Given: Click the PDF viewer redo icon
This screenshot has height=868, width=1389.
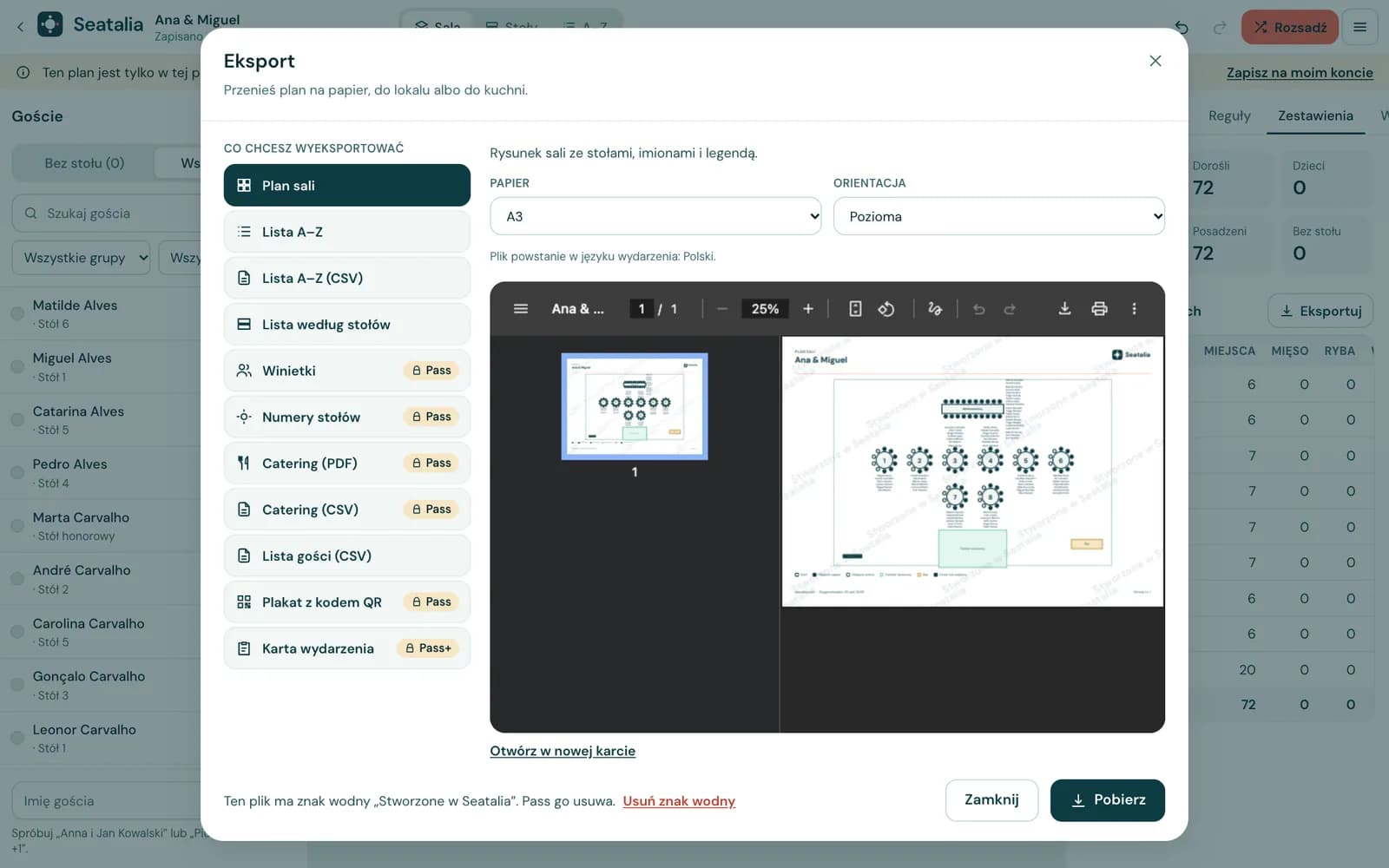Looking at the screenshot, I should [x=1010, y=309].
